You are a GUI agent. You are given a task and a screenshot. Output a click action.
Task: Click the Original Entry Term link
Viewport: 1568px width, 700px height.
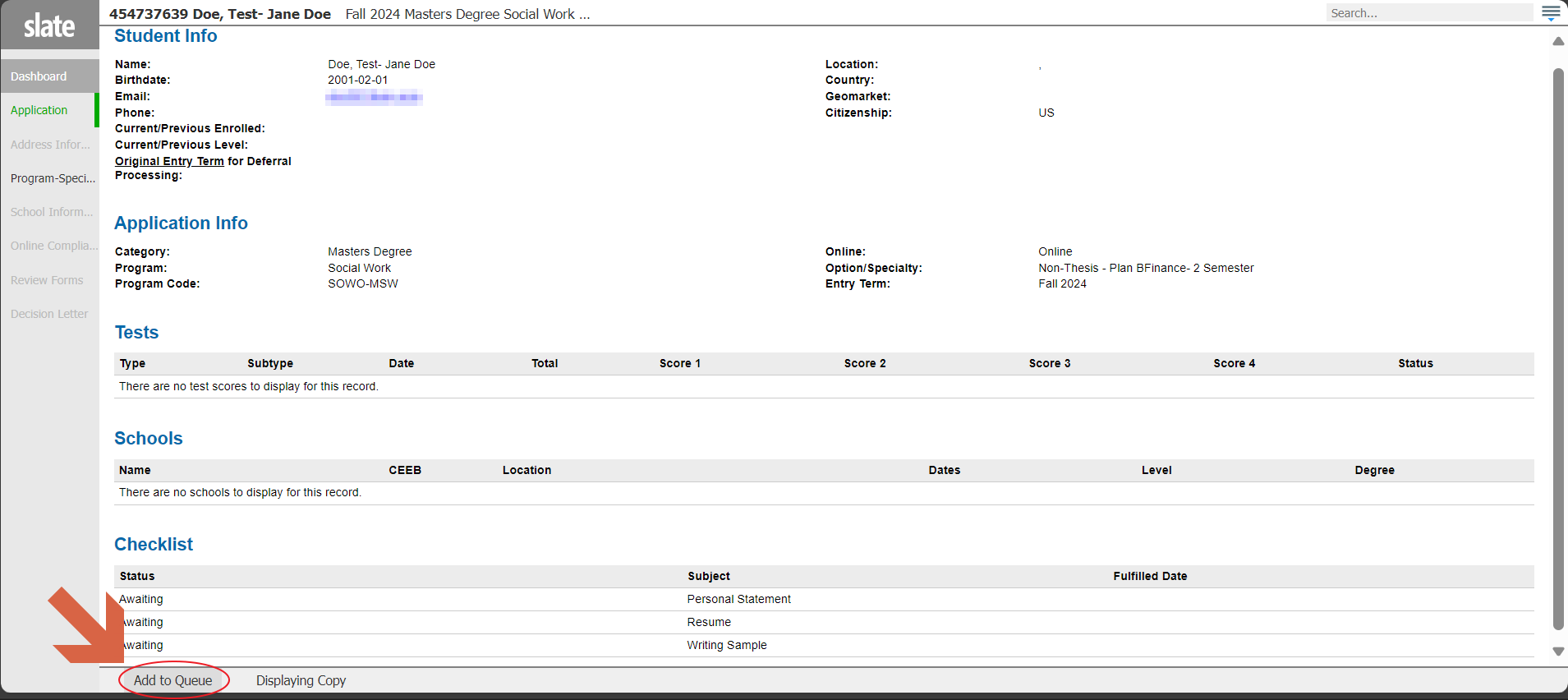coord(169,161)
